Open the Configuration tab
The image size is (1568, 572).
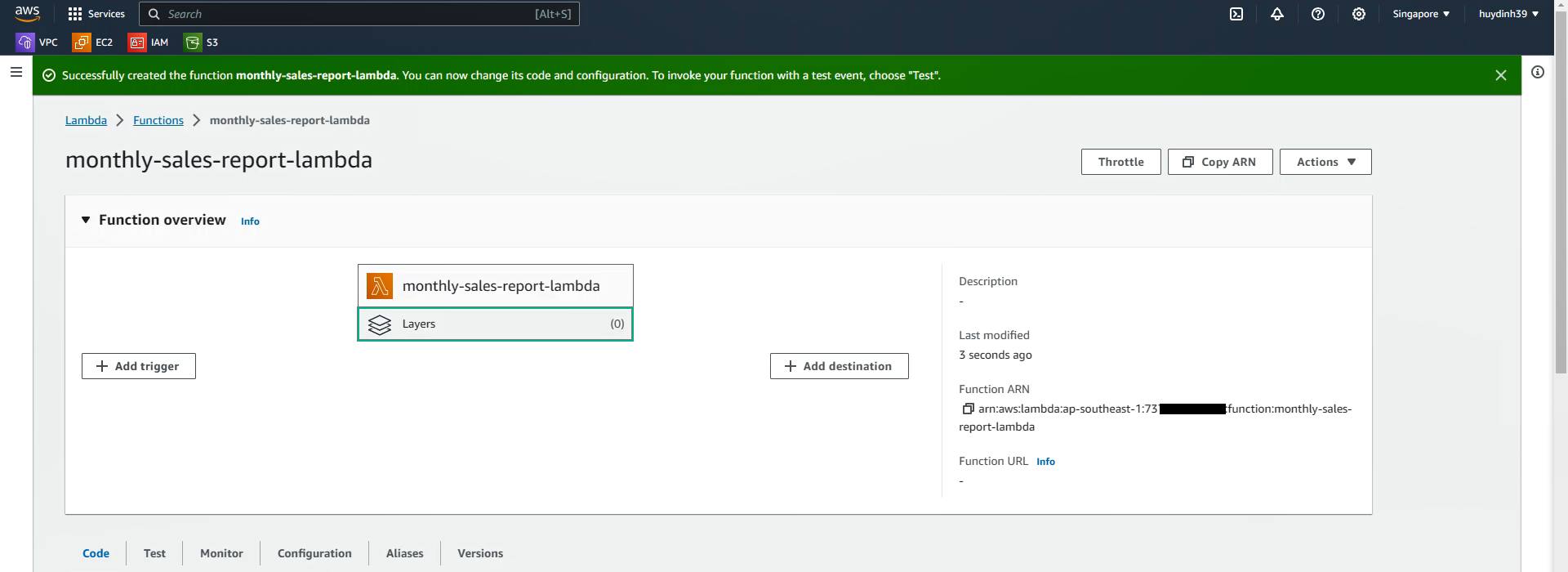314,553
